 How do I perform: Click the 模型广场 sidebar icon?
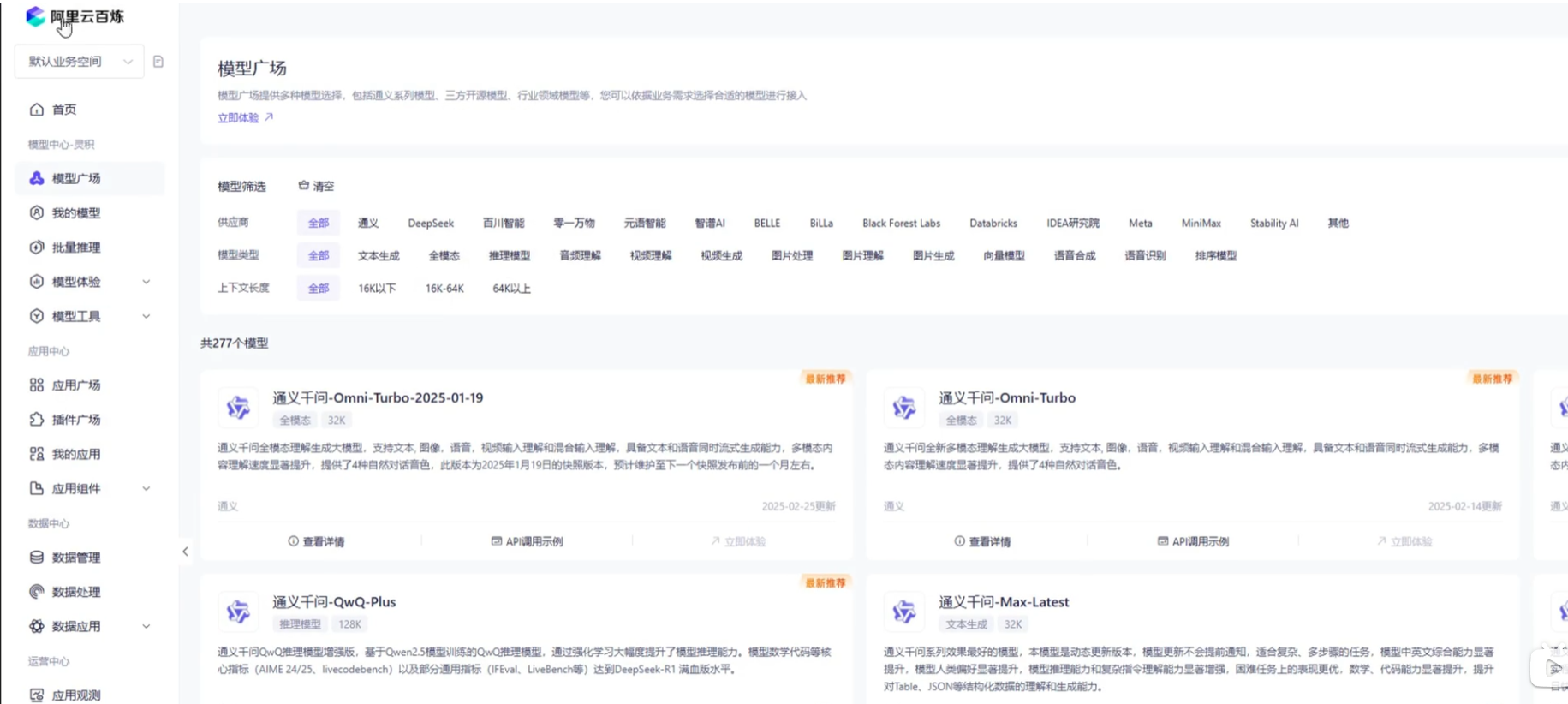click(37, 178)
